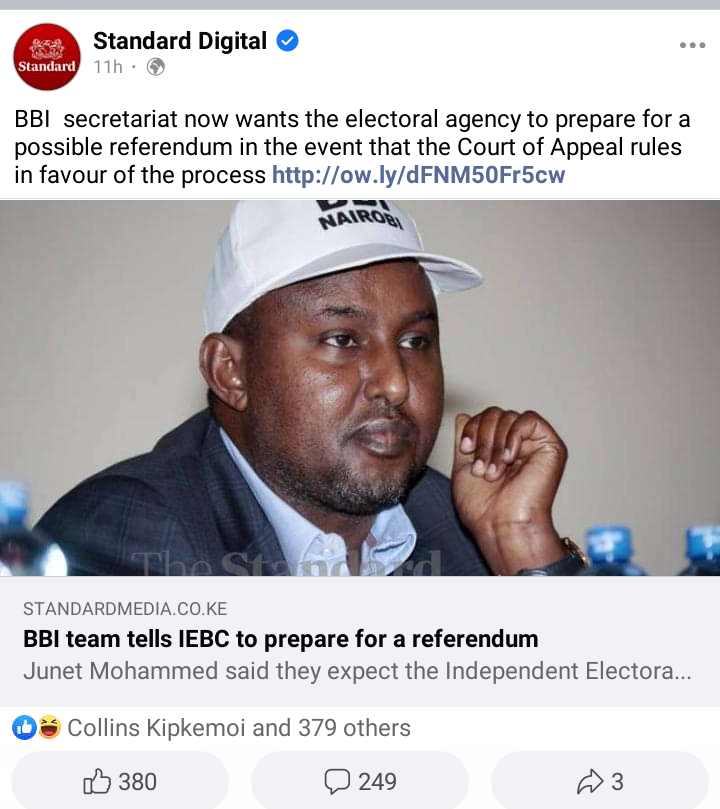Click the thumbs-up icon next to 380
The width and height of the screenshot is (720, 809).
[x=97, y=781]
